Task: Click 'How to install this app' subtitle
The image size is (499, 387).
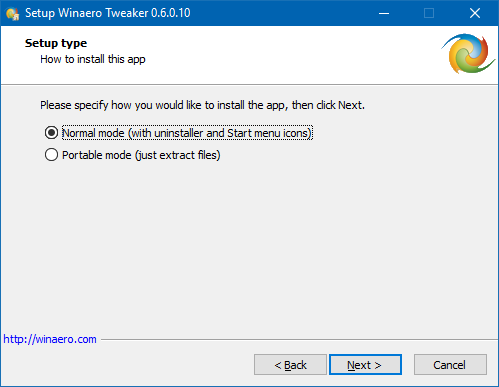Action: [x=93, y=59]
